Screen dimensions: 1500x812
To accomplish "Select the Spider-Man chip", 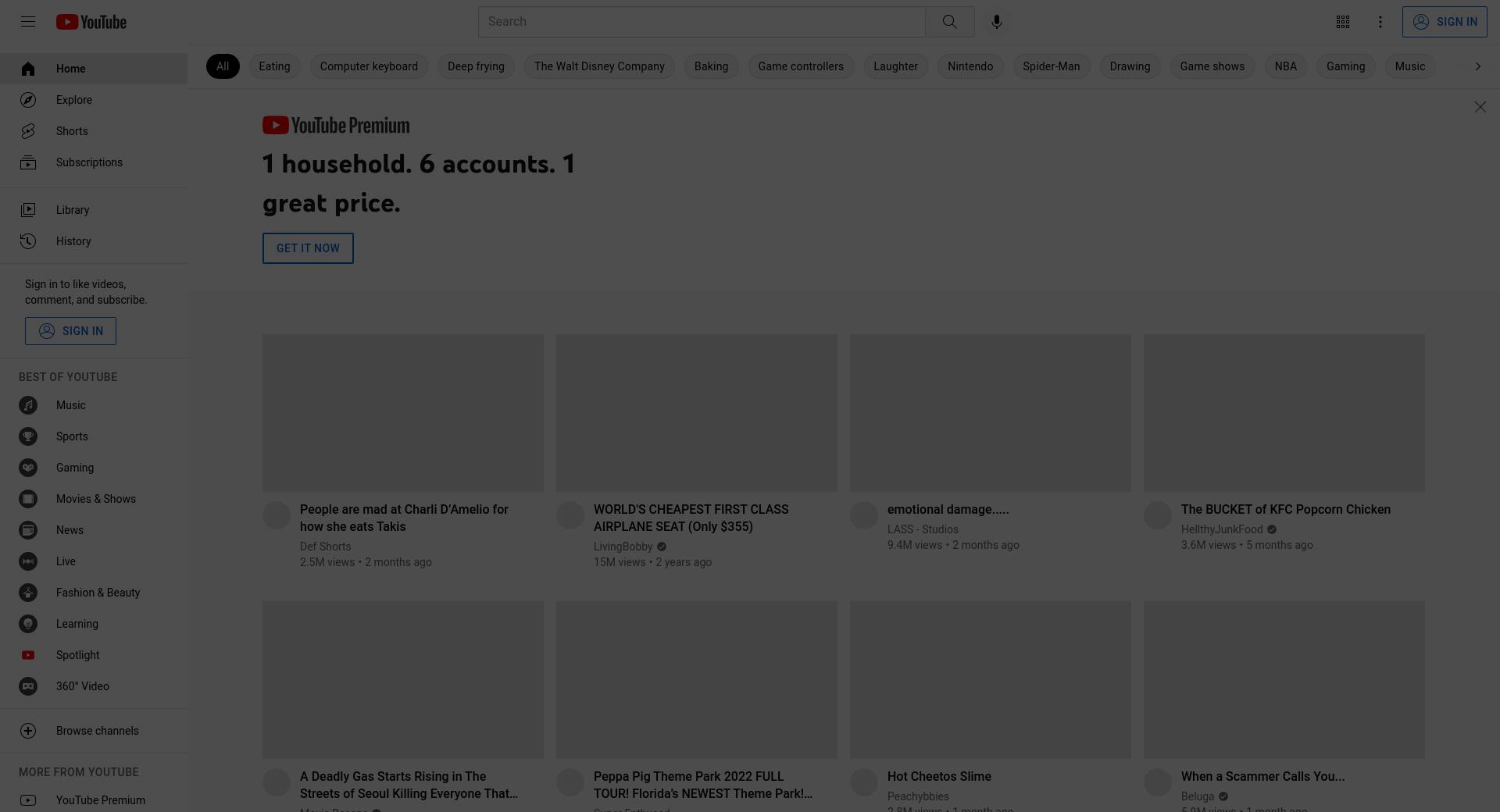I will pyautogui.click(x=1052, y=66).
